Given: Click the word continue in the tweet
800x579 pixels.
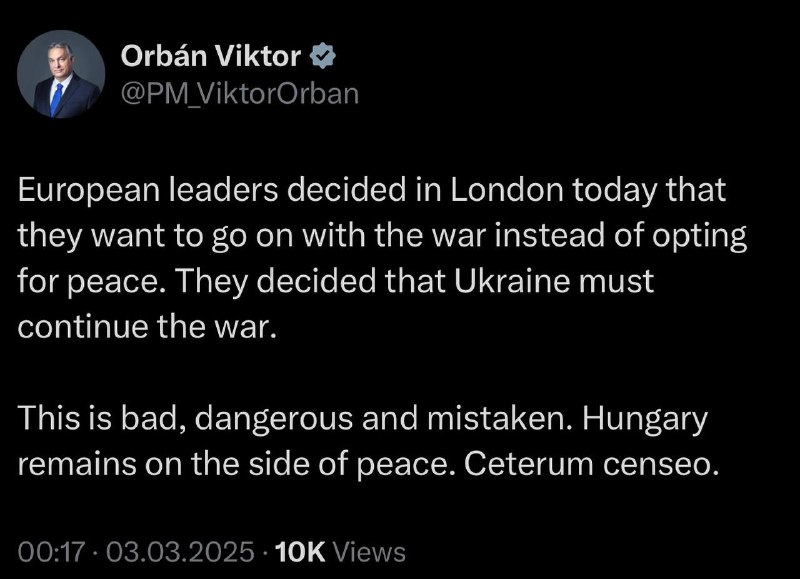Looking at the screenshot, I should point(83,327).
